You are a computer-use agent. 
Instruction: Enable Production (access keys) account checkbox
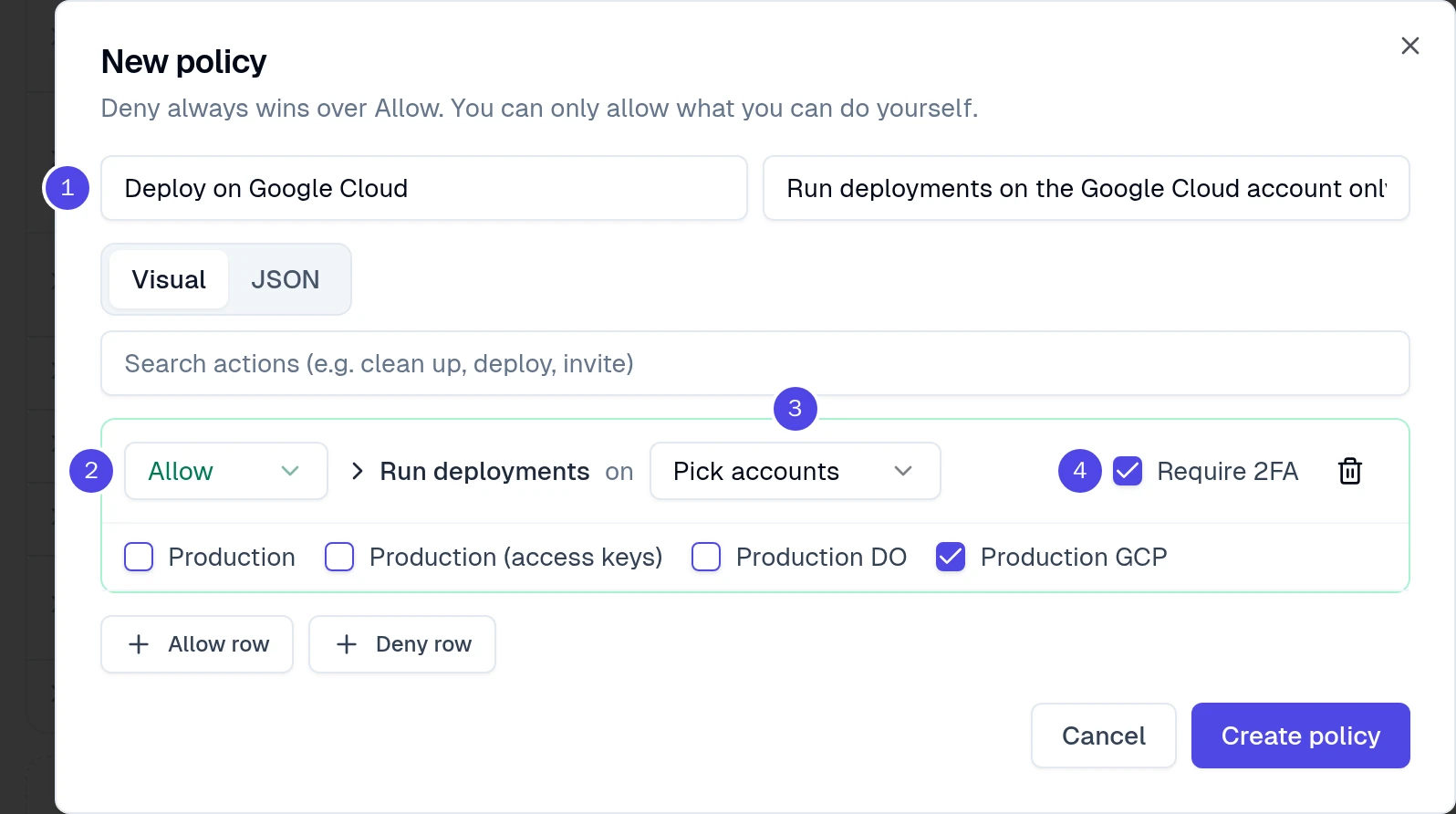[x=339, y=557]
